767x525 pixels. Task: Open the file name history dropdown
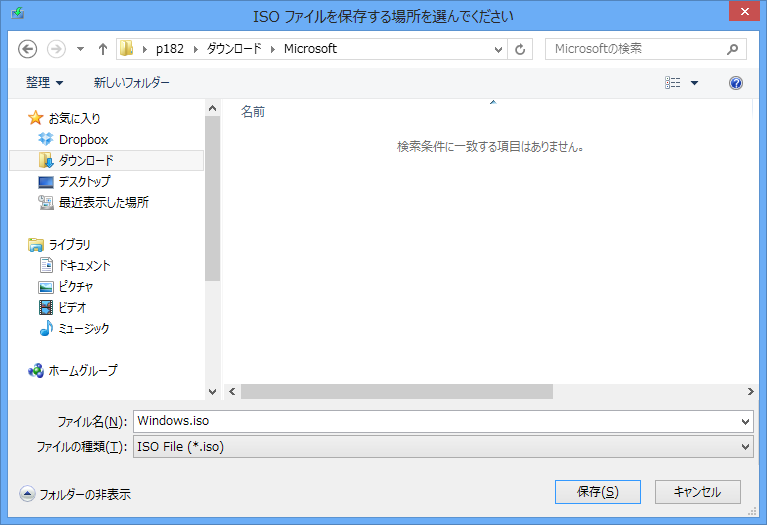click(x=745, y=421)
